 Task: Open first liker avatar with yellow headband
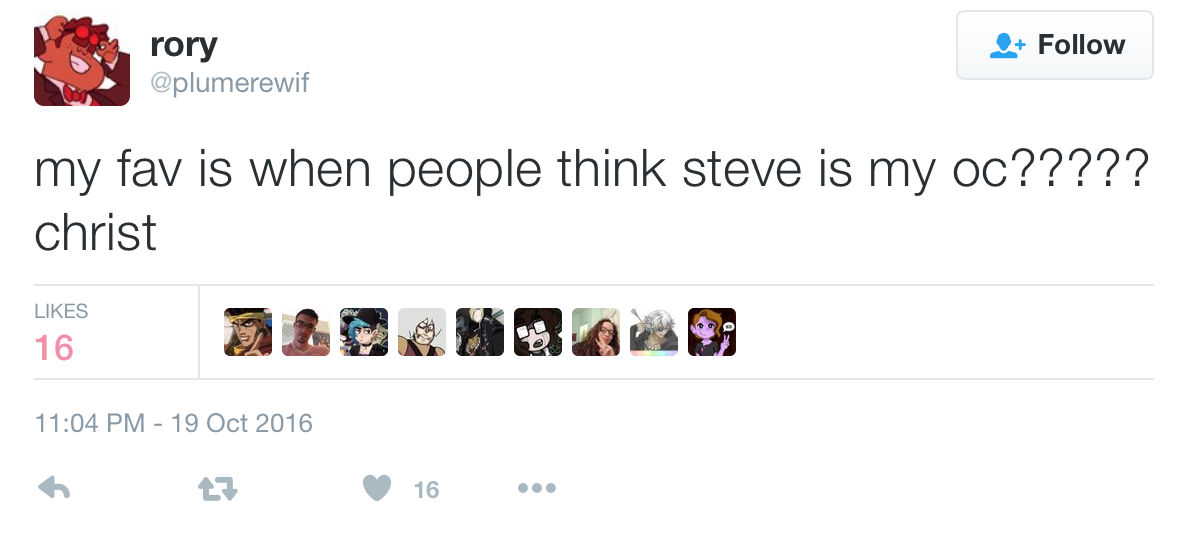click(x=248, y=332)
